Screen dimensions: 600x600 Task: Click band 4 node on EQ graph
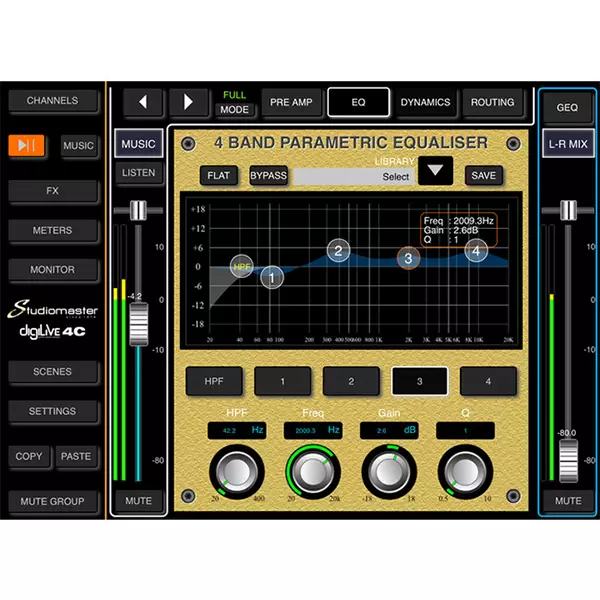tap(476, 252)
